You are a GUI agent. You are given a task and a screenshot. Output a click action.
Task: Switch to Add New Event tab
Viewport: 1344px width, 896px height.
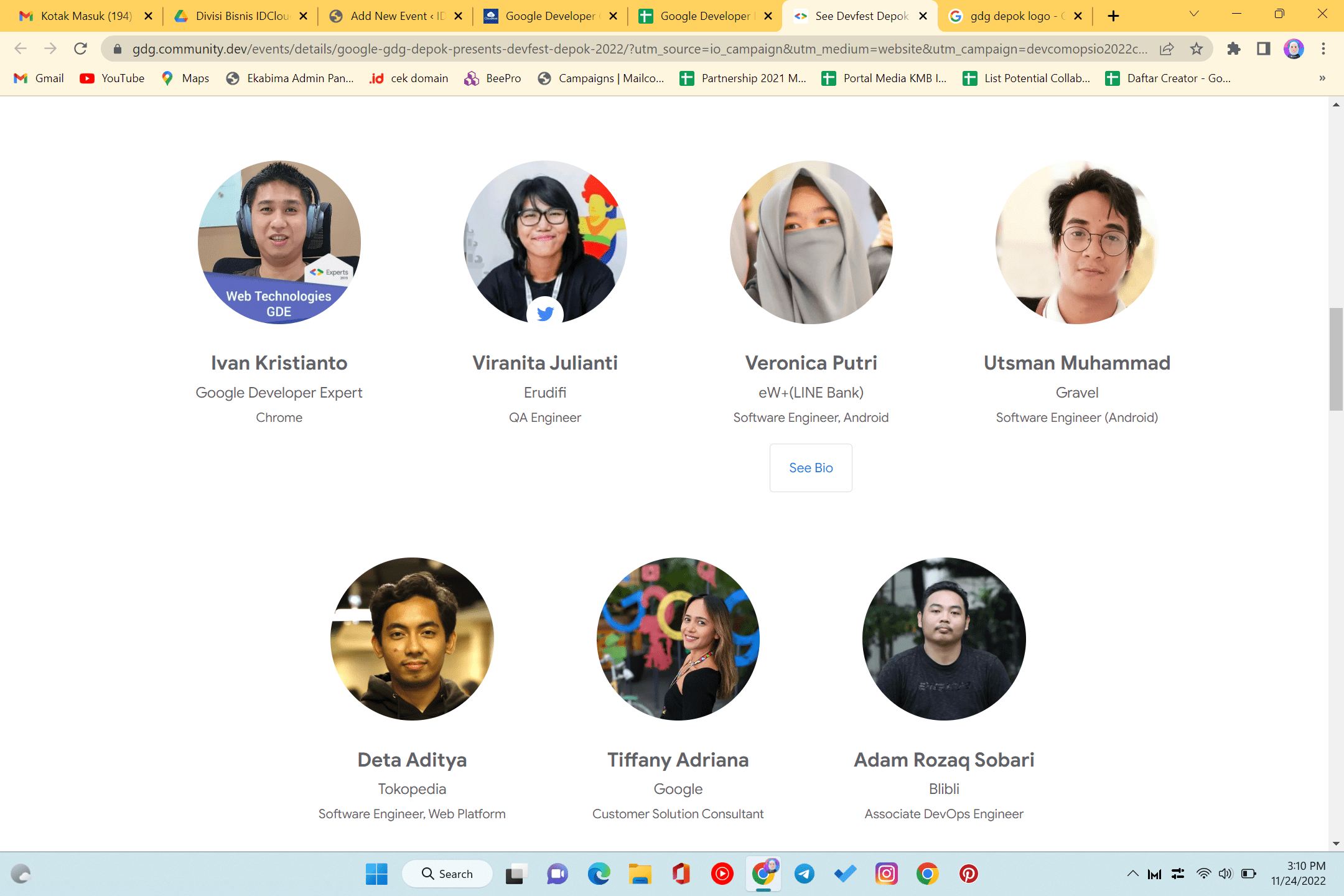pyautogui.click(x=396, y=16)
